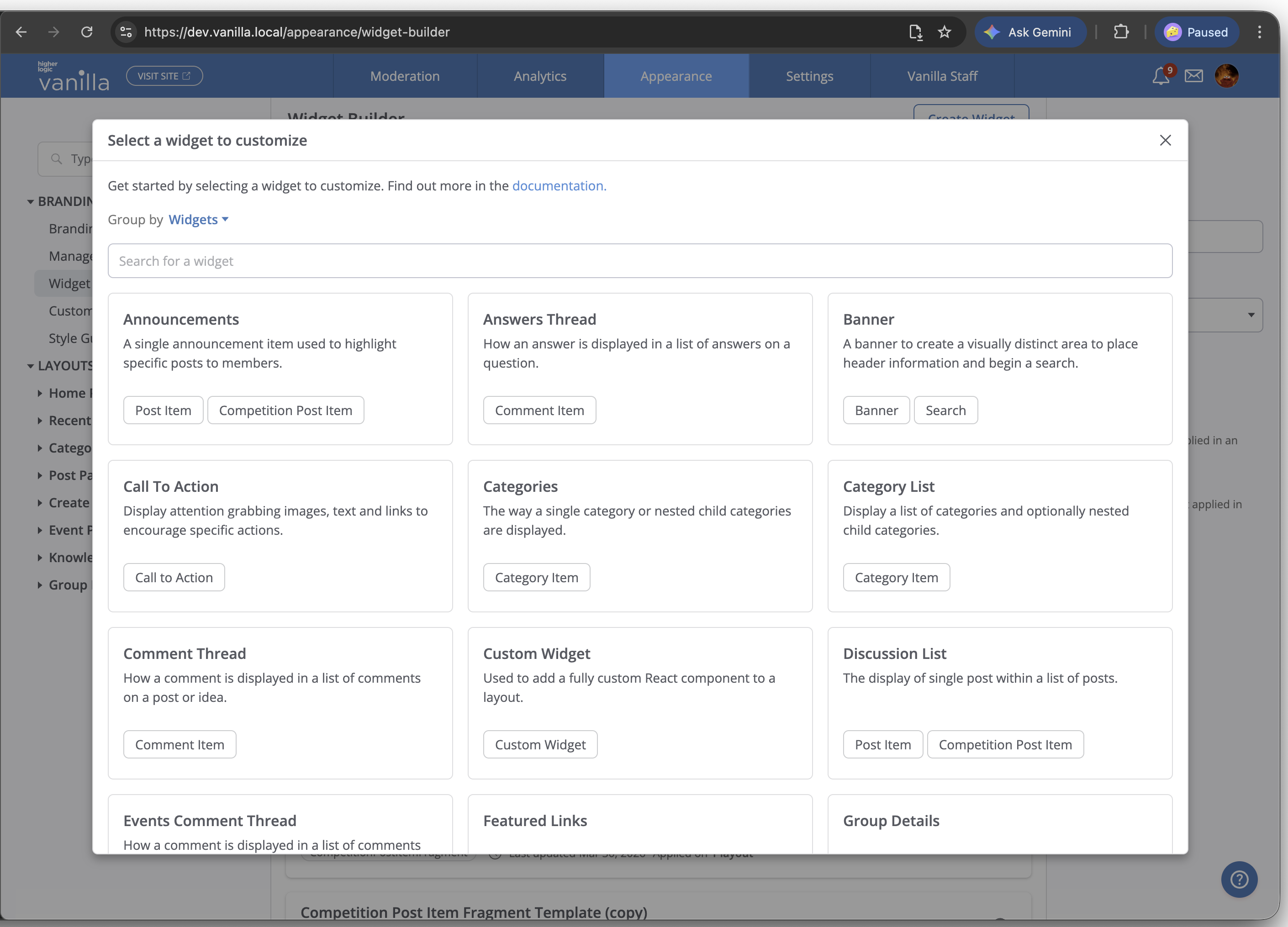Open inbox envelope icon
The height and width of the screenshot is (927, 1288).
pos(1194,75)
